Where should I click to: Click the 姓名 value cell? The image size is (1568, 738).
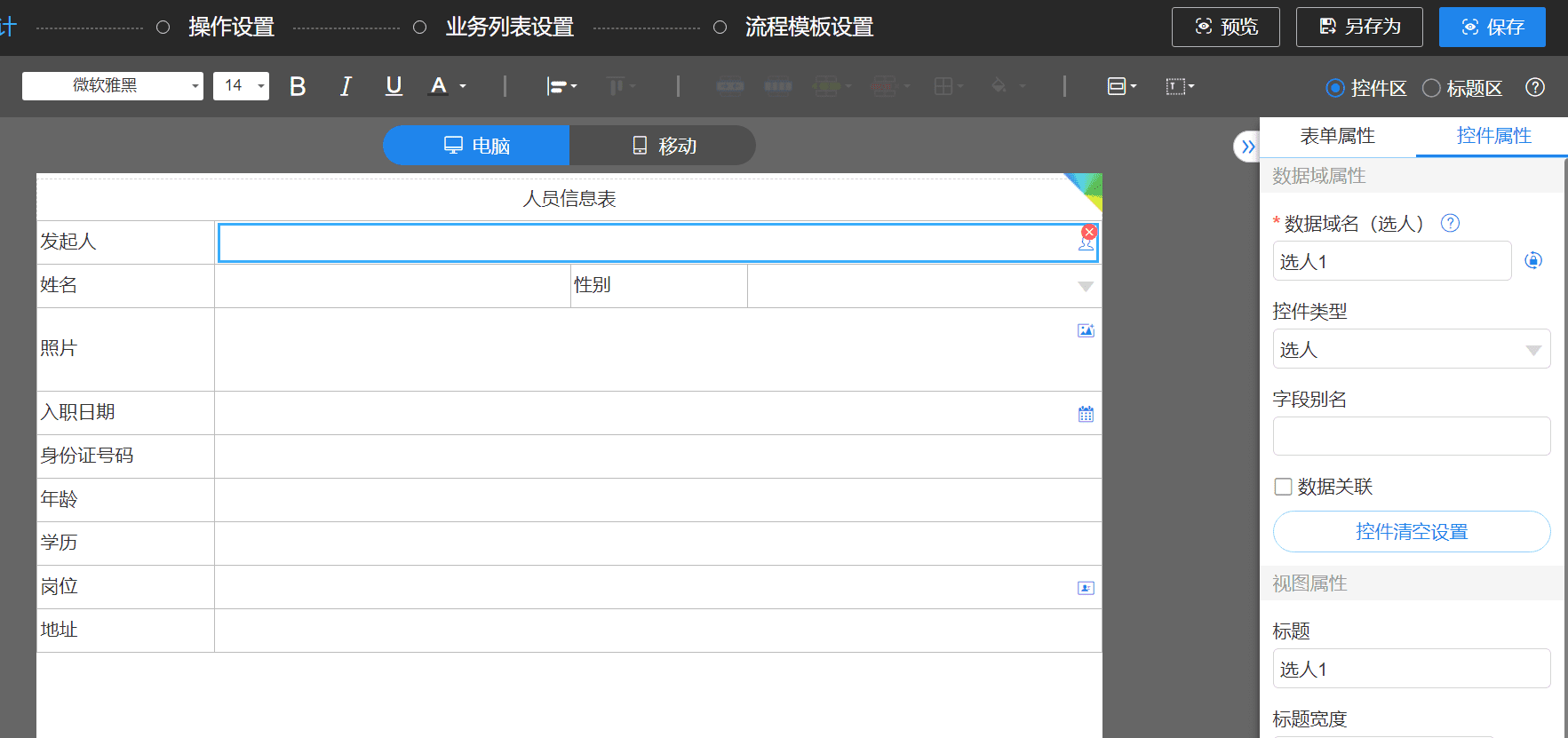[392, 286]
